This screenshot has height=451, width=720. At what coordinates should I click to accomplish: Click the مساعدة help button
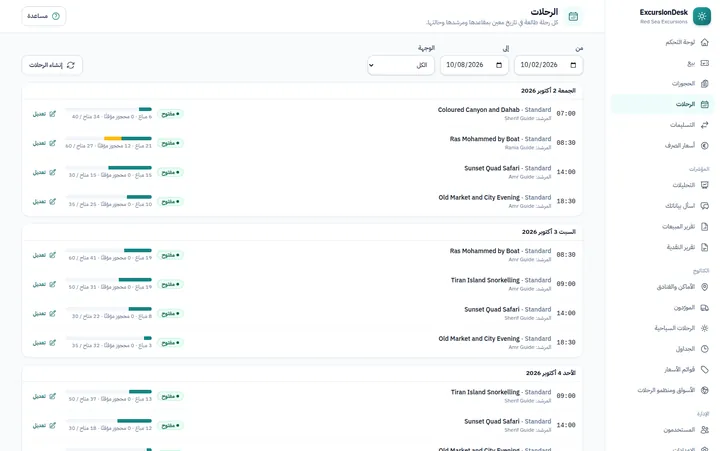(x=44, y=16)
